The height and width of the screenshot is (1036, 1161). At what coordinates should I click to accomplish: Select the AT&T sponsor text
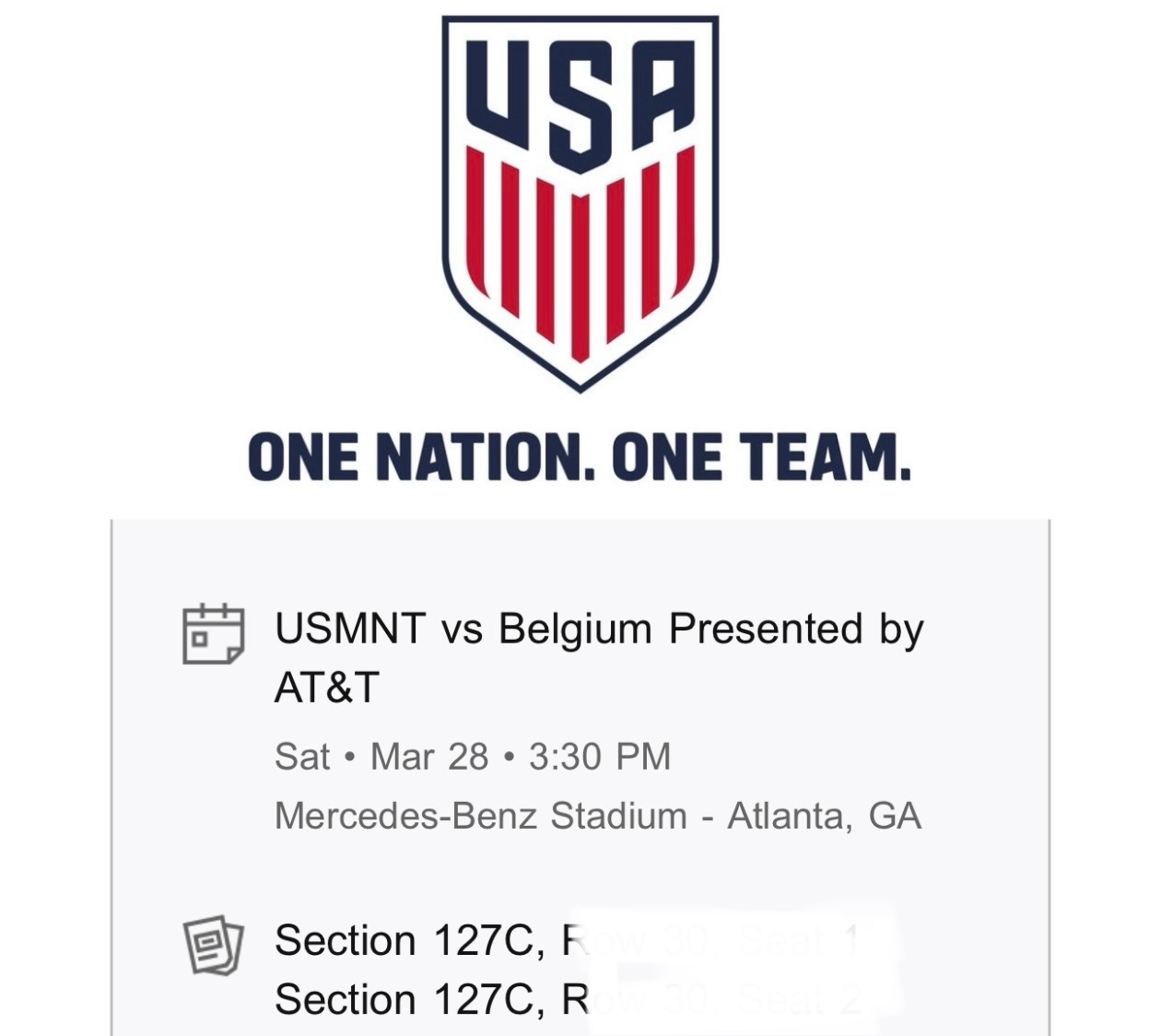(x=327, y=688)
